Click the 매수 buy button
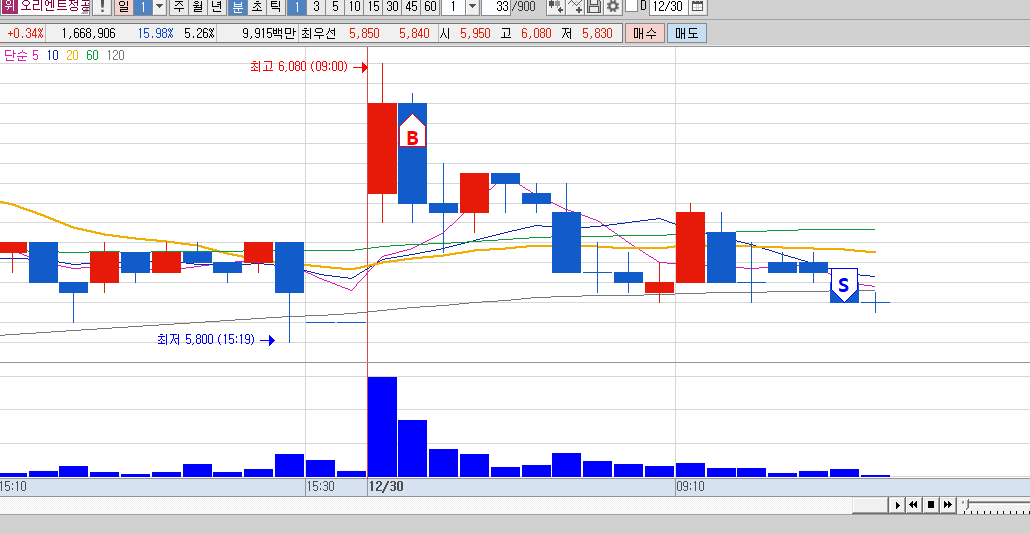Screen dimensions: 1030x534 tap(644, 33)
